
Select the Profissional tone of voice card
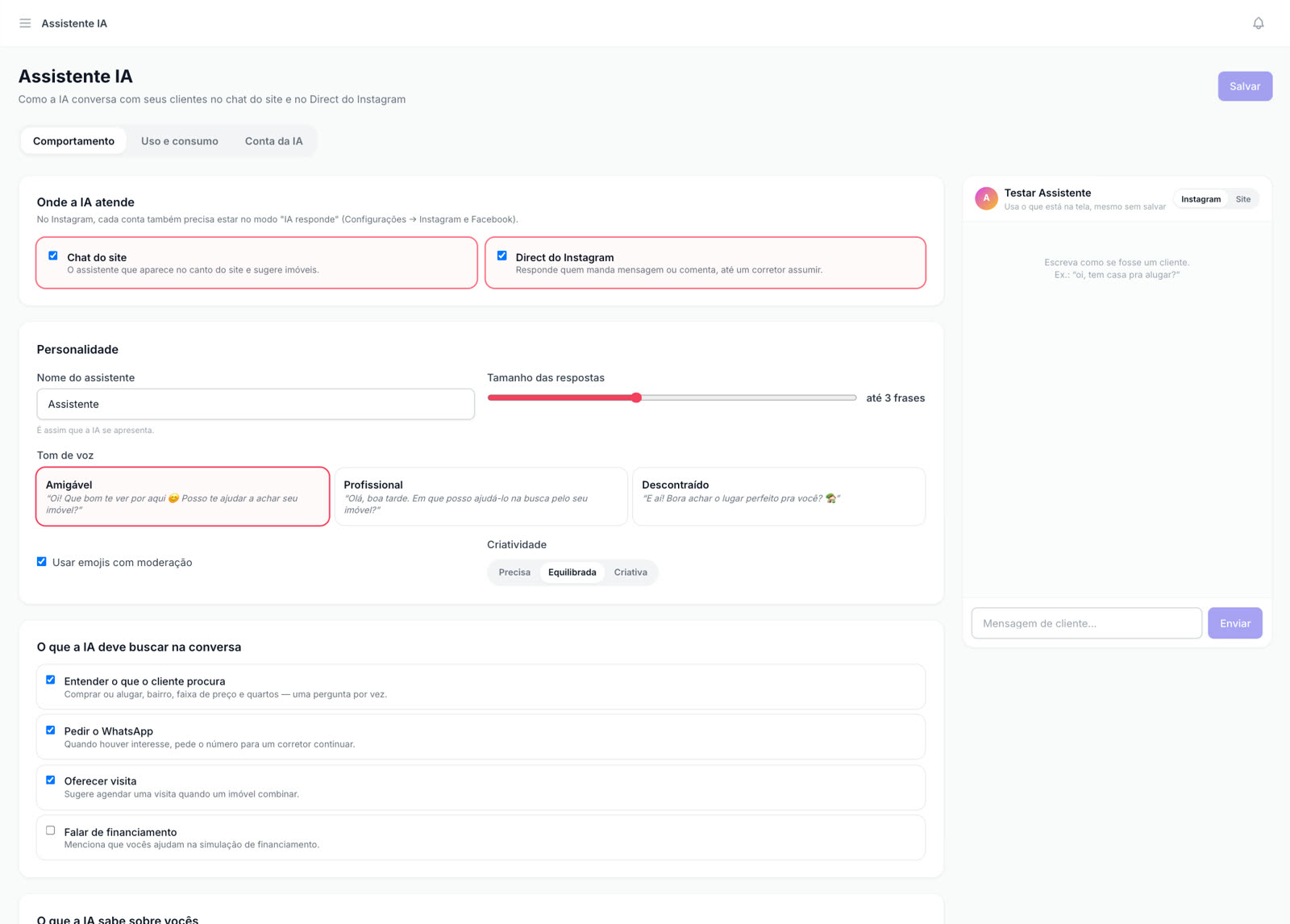pyautogui.click(x=481, y=497)
